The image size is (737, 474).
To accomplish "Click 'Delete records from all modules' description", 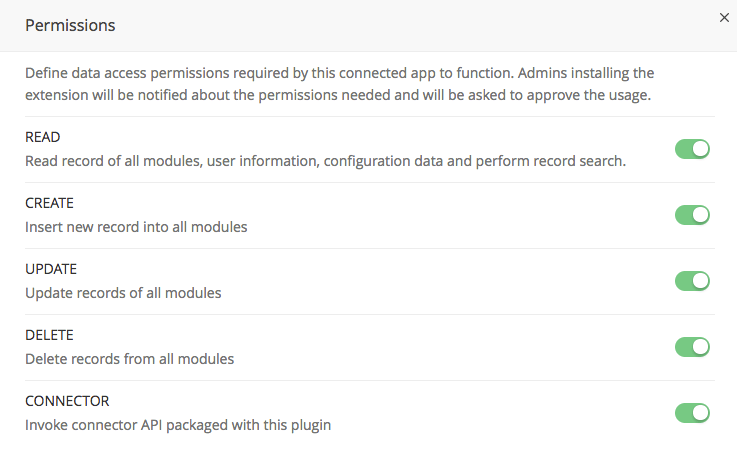I will click(x=129, y=359).
